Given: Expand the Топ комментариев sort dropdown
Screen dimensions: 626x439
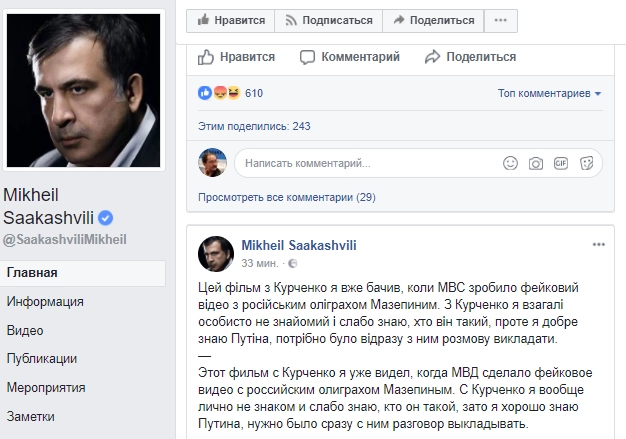Looking at the screenshot, I should coord(550,94).
